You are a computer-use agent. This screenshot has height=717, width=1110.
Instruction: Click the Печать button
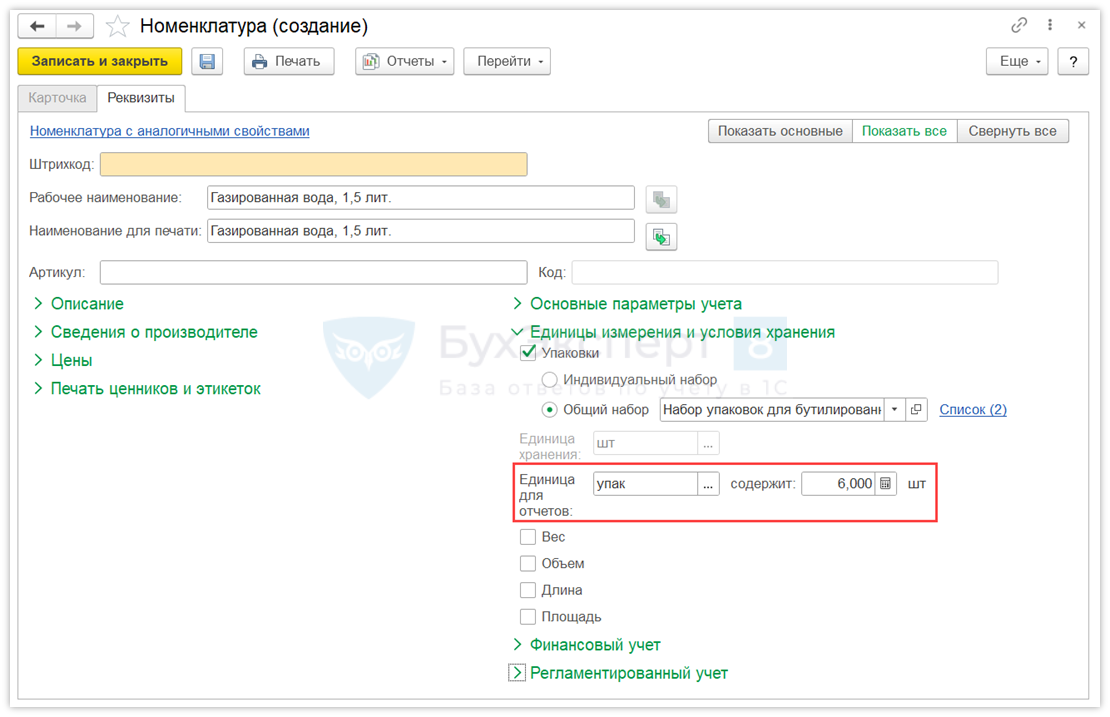coord(289,62)
